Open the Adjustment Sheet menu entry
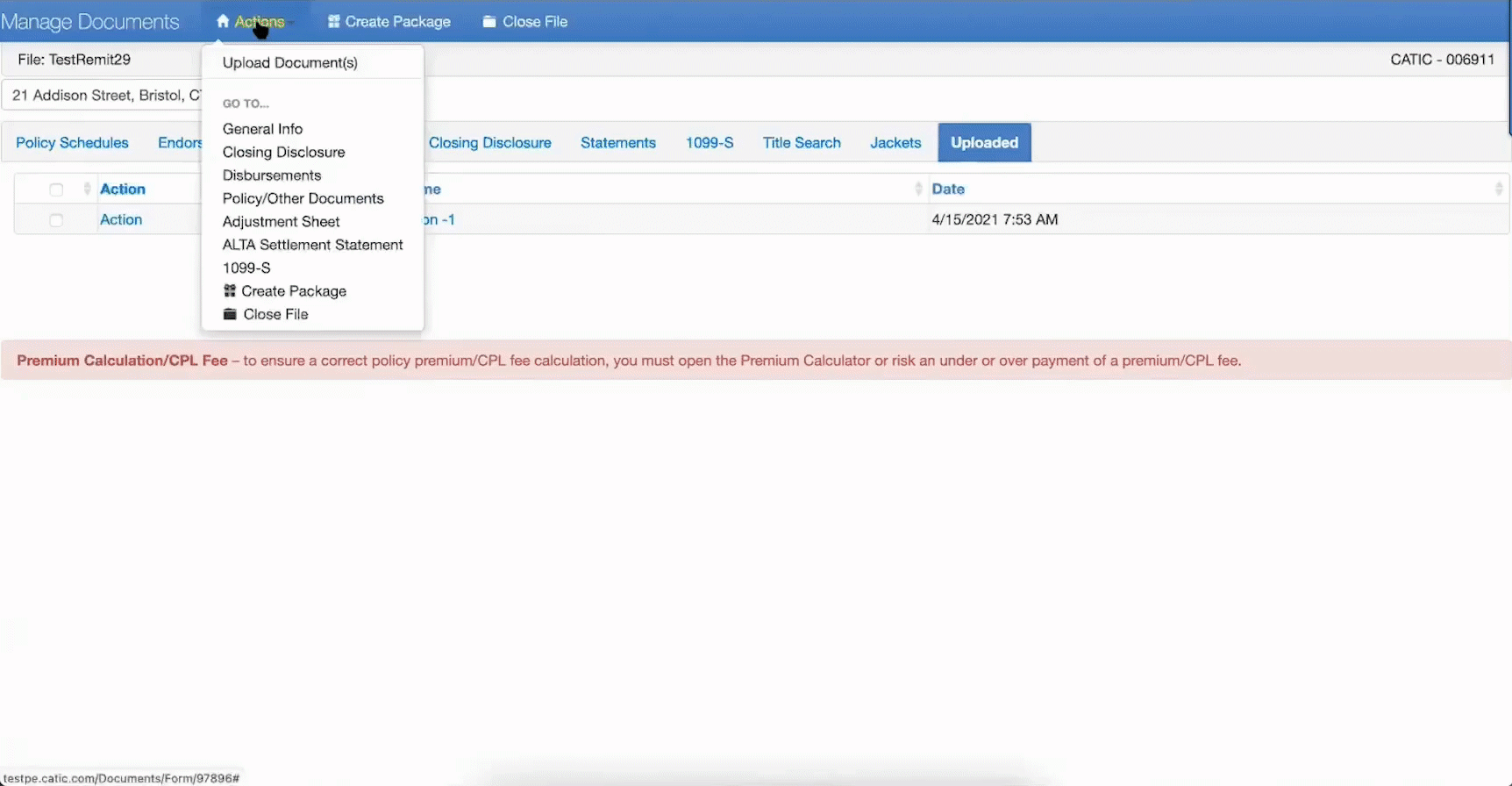Image resolution: width=1512 pixels, height=786 pixels. tap(282, 222)
